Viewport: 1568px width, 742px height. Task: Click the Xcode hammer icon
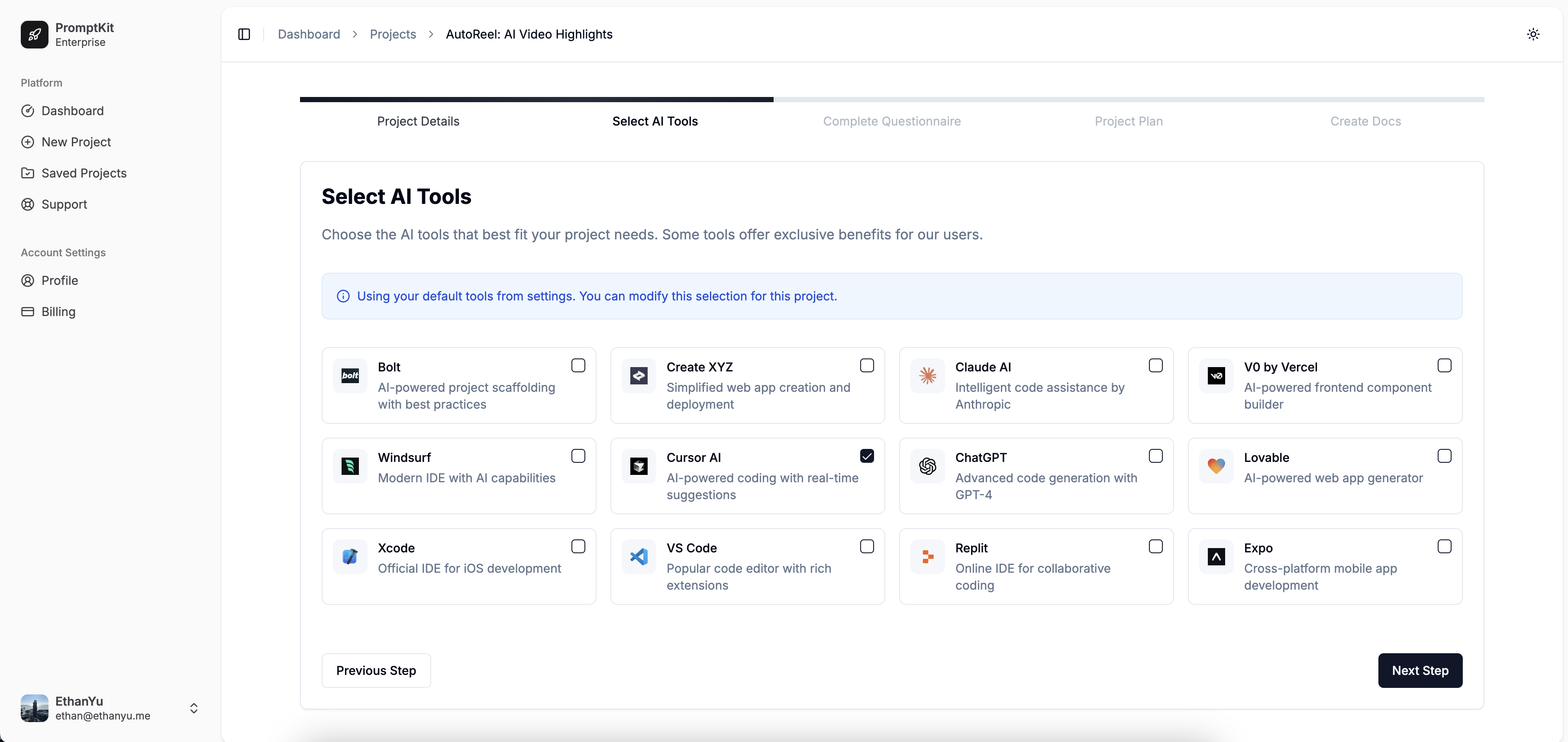[x=350, y=556]
